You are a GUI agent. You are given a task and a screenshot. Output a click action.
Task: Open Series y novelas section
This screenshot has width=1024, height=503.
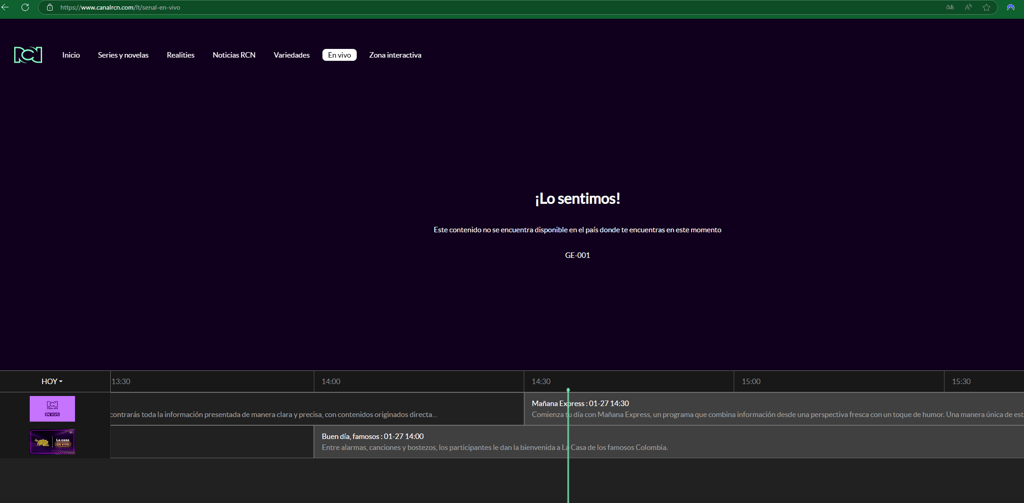coord(123,56)
